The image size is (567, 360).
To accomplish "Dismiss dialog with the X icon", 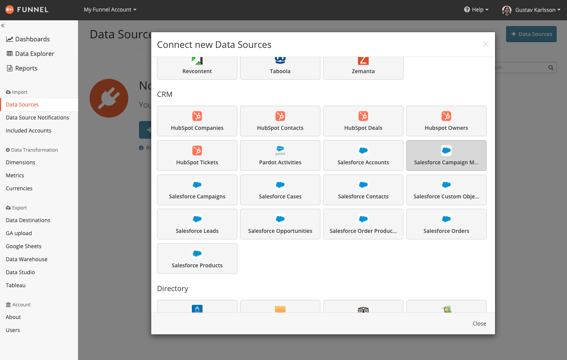I will coord(486,44).
